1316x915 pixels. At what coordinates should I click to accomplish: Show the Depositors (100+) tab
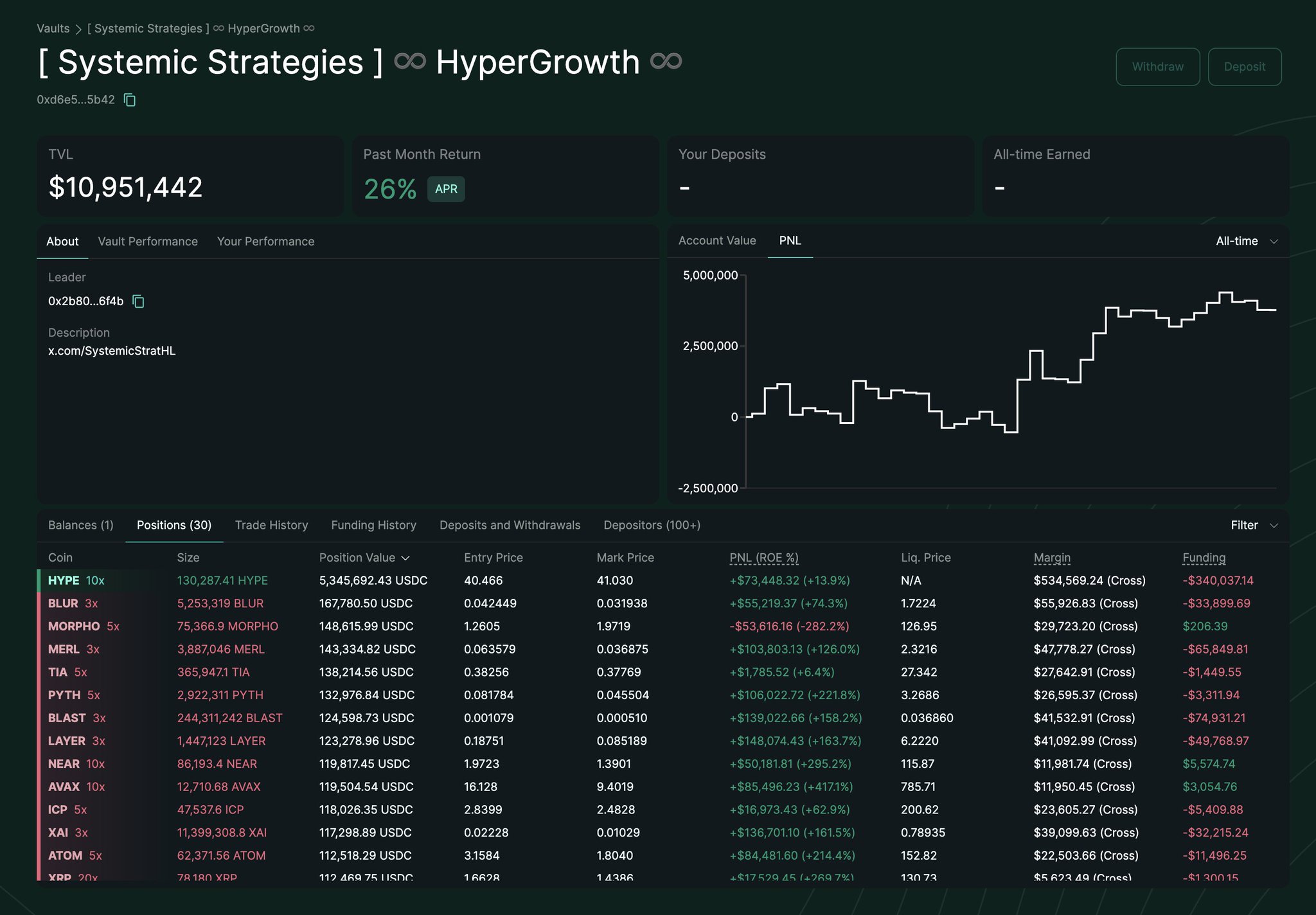[652, 525]
